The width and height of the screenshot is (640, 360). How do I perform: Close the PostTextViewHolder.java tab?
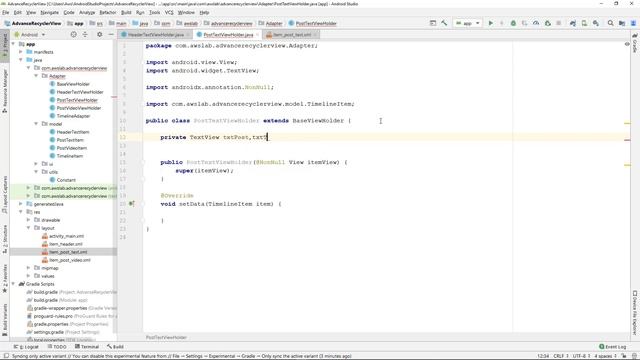257,35
